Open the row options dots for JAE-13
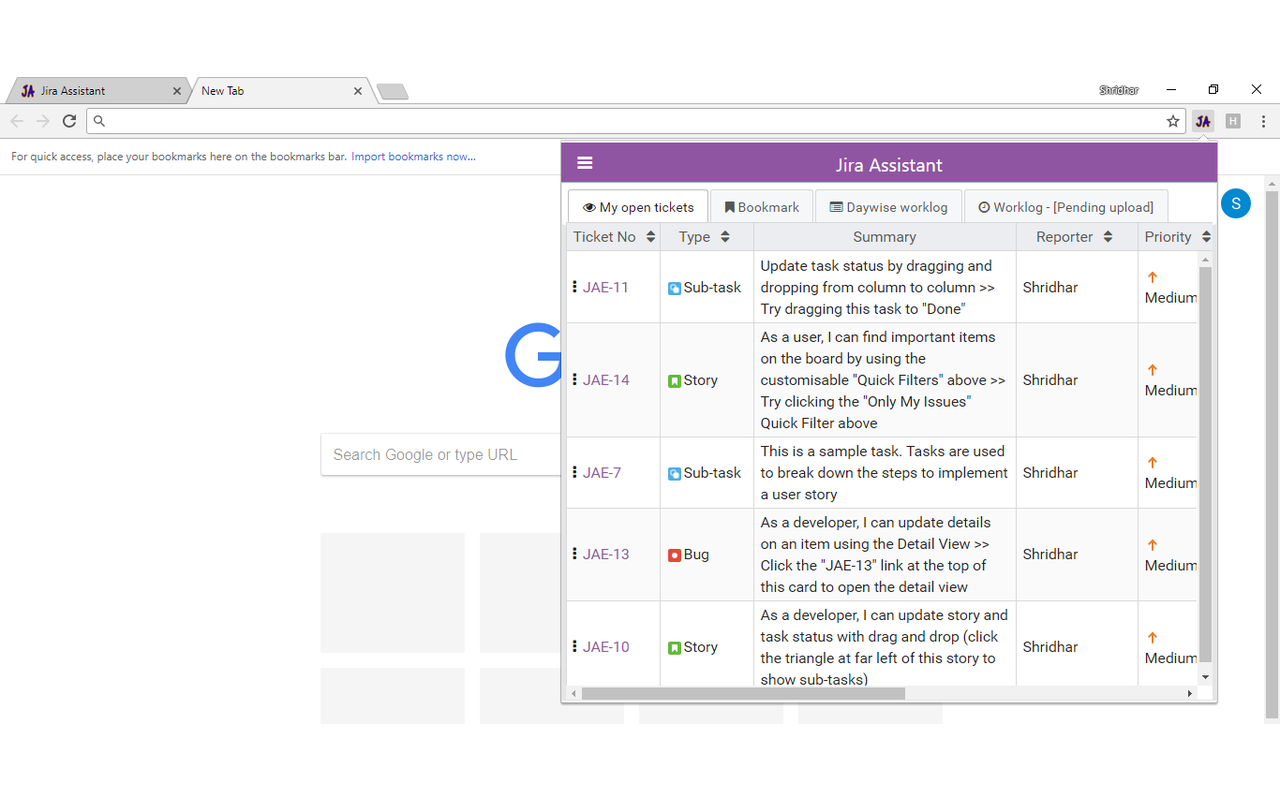 [574, 554]
